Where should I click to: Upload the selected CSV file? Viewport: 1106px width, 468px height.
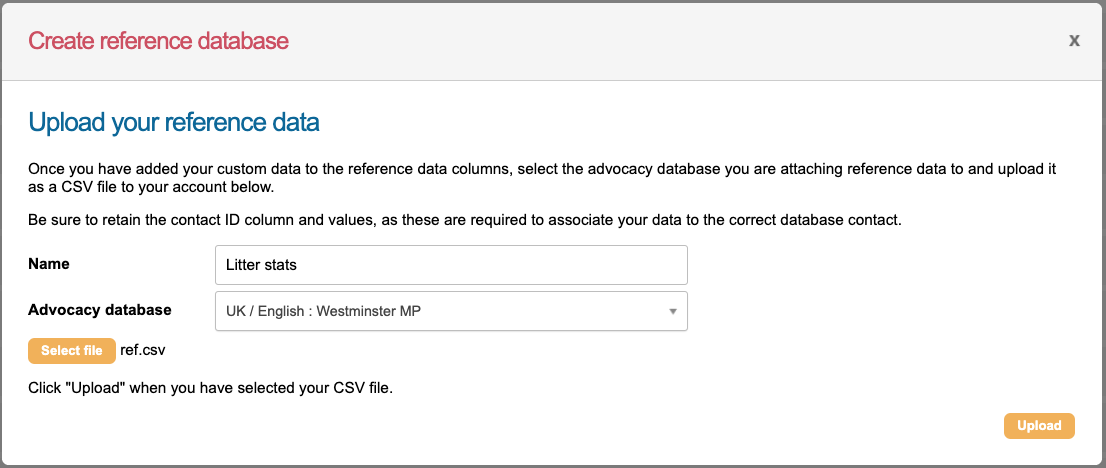click(x=1039, y=426)
